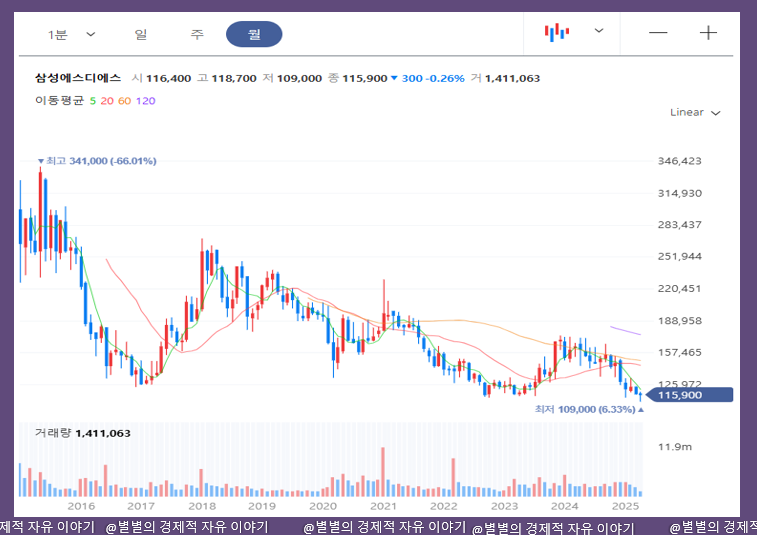Expand the chart type chevron
This screenshot has height=535, width=757.
click(x=599, y=31)
